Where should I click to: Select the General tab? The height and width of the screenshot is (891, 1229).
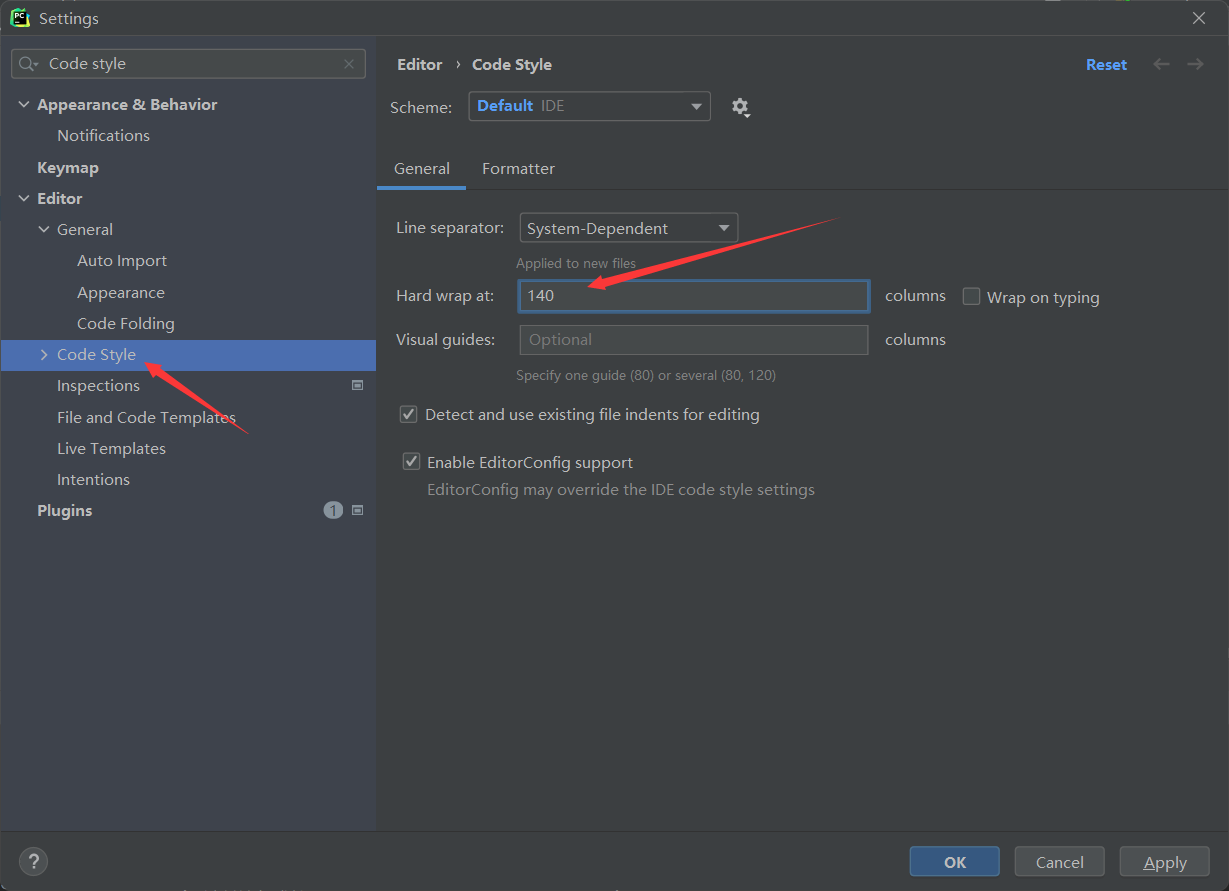[421, 168]
